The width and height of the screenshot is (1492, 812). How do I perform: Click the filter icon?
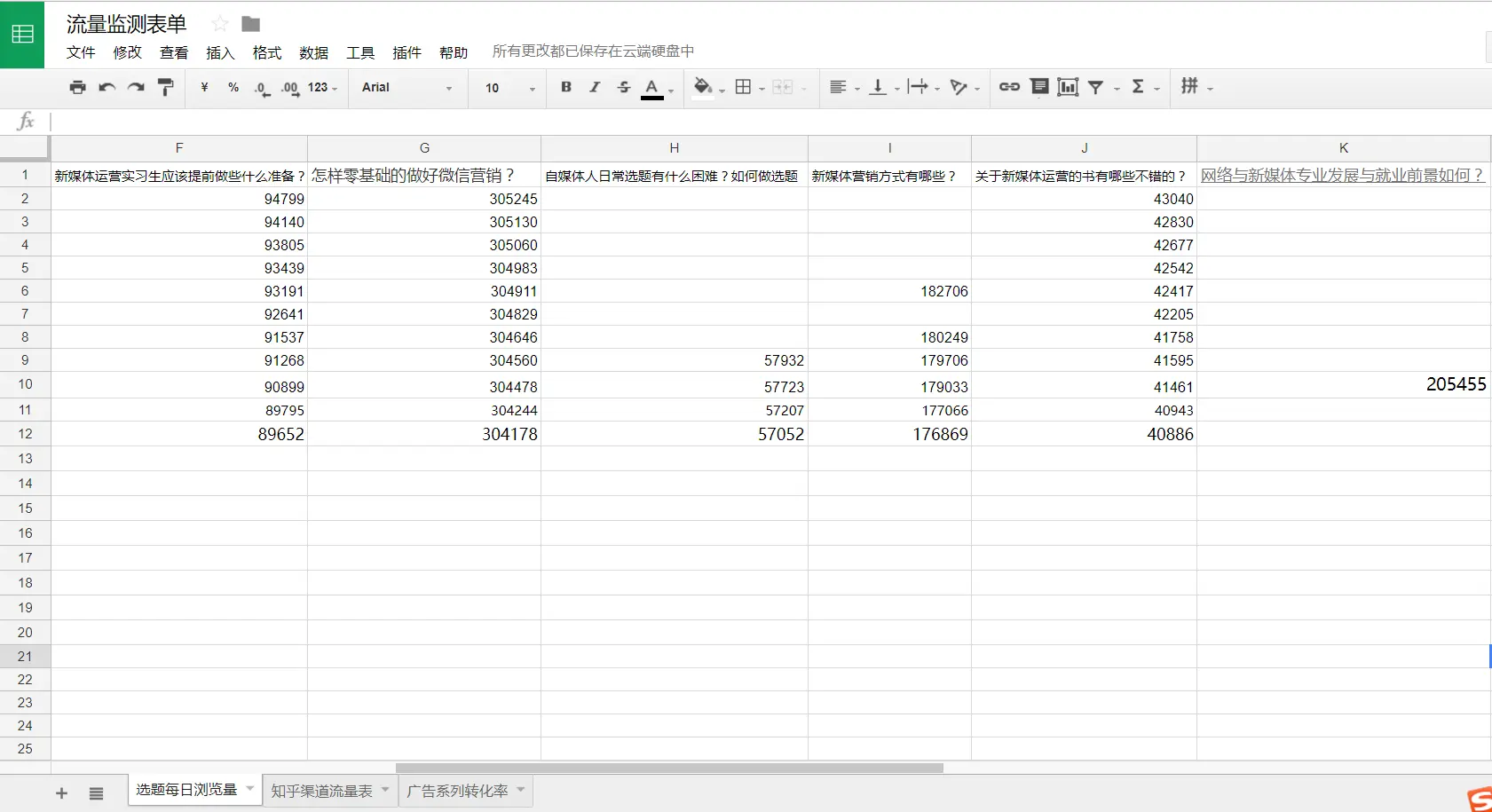(x=1096, y=87)
